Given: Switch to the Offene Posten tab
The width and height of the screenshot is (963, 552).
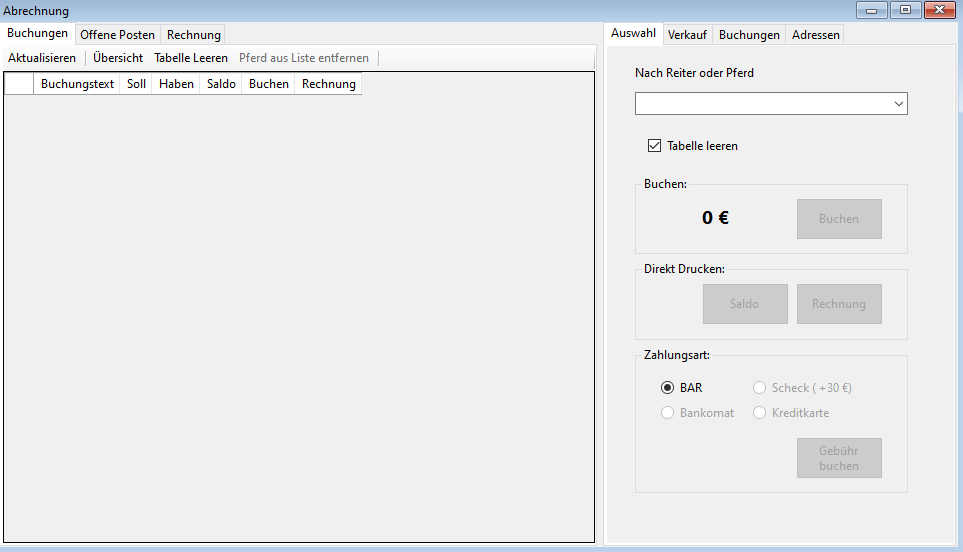Looking at the screenshot, I should [117, 35].
